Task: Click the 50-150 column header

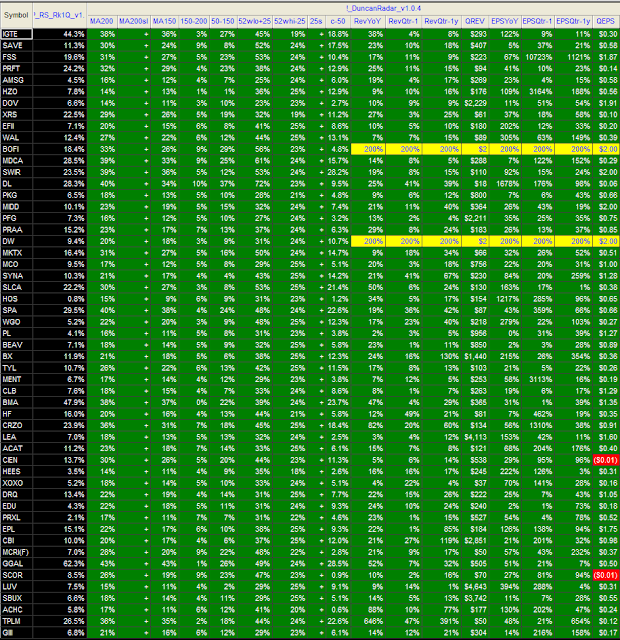Action: pos(223,22)
